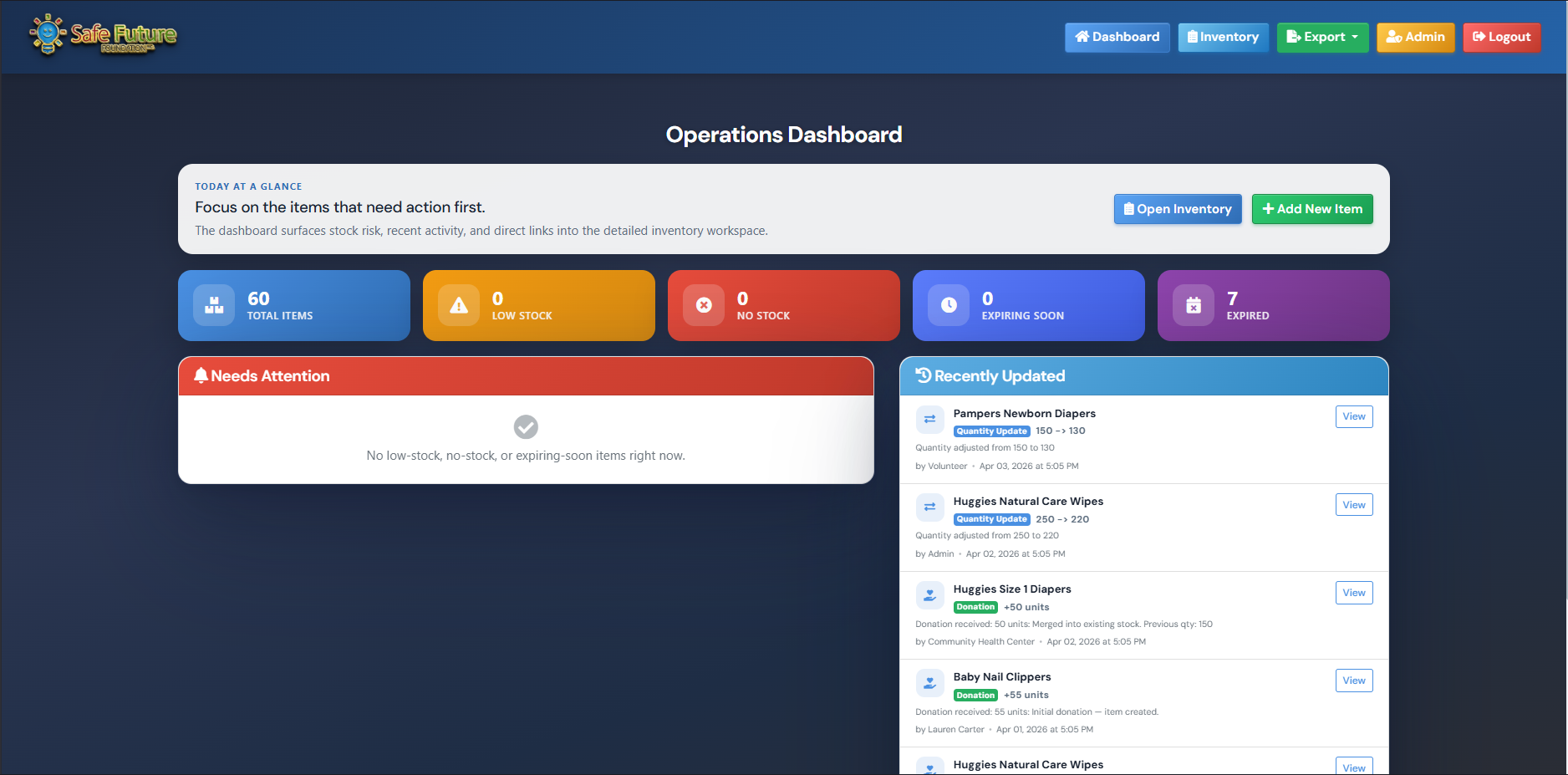
Task: Click the Today at a Glance label
Action: click(248, 186)
